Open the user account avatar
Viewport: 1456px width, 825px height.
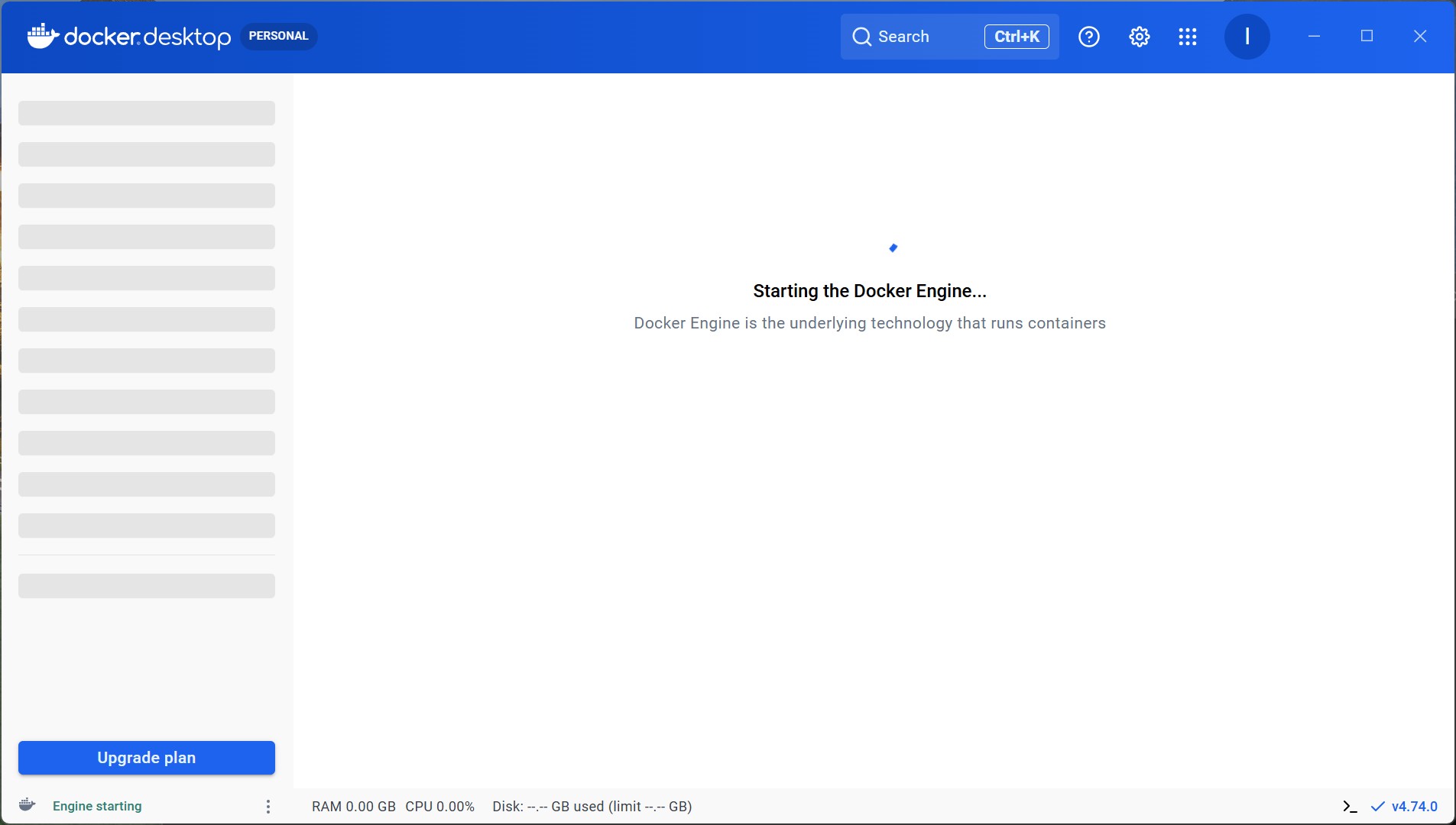click(x=1247, y=37)
